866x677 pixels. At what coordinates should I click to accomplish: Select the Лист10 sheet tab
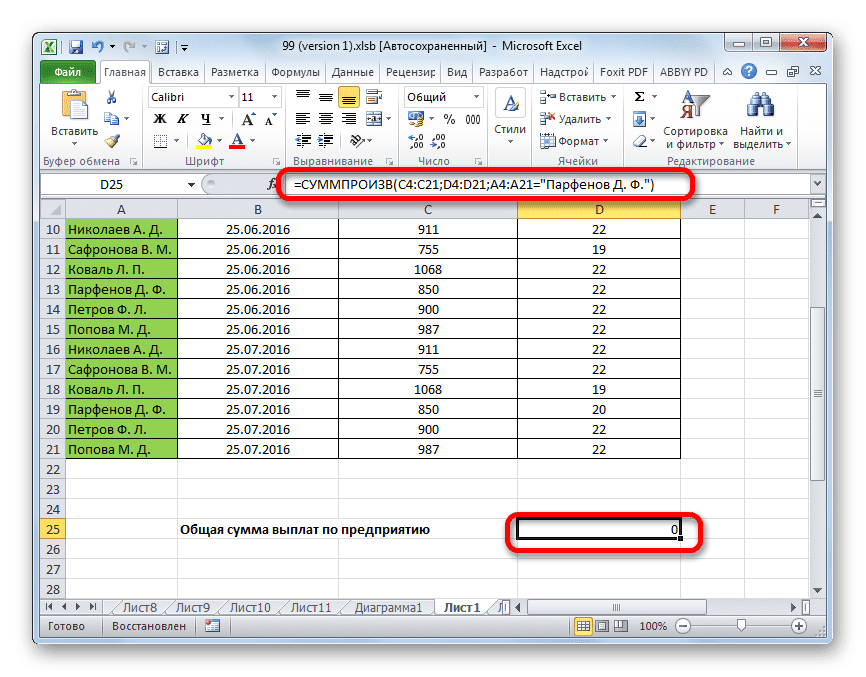coord(250,607)
